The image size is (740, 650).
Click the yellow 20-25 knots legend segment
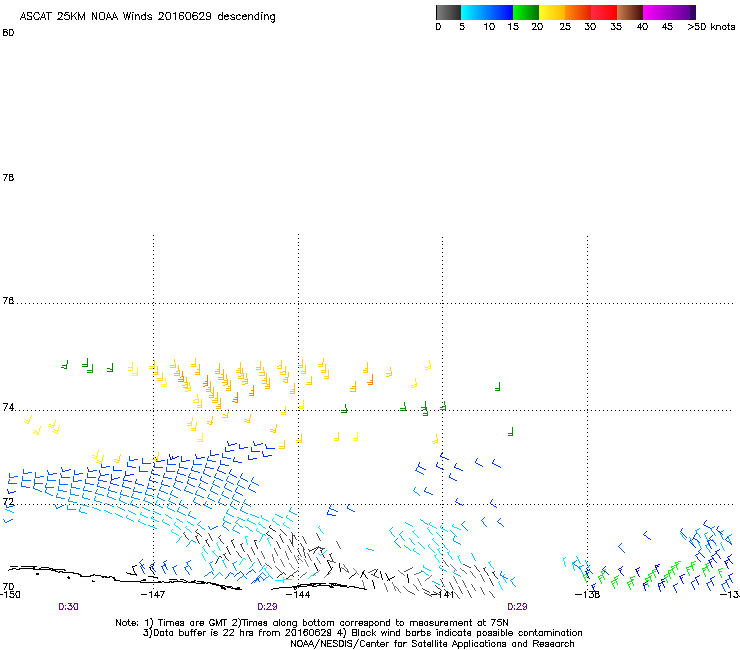click(x=552, y=12)
